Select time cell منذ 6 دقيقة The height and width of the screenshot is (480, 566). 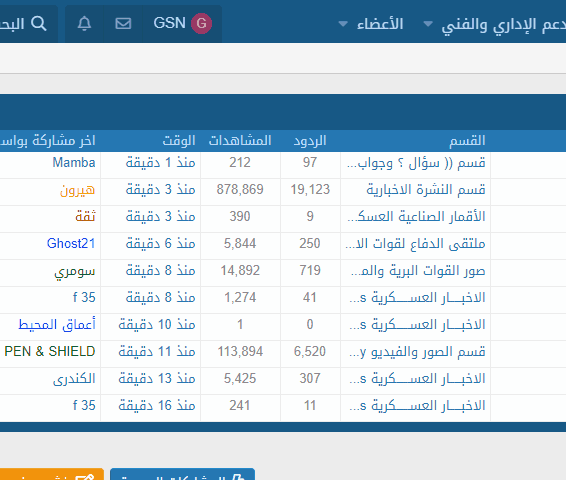coord(161,244)
